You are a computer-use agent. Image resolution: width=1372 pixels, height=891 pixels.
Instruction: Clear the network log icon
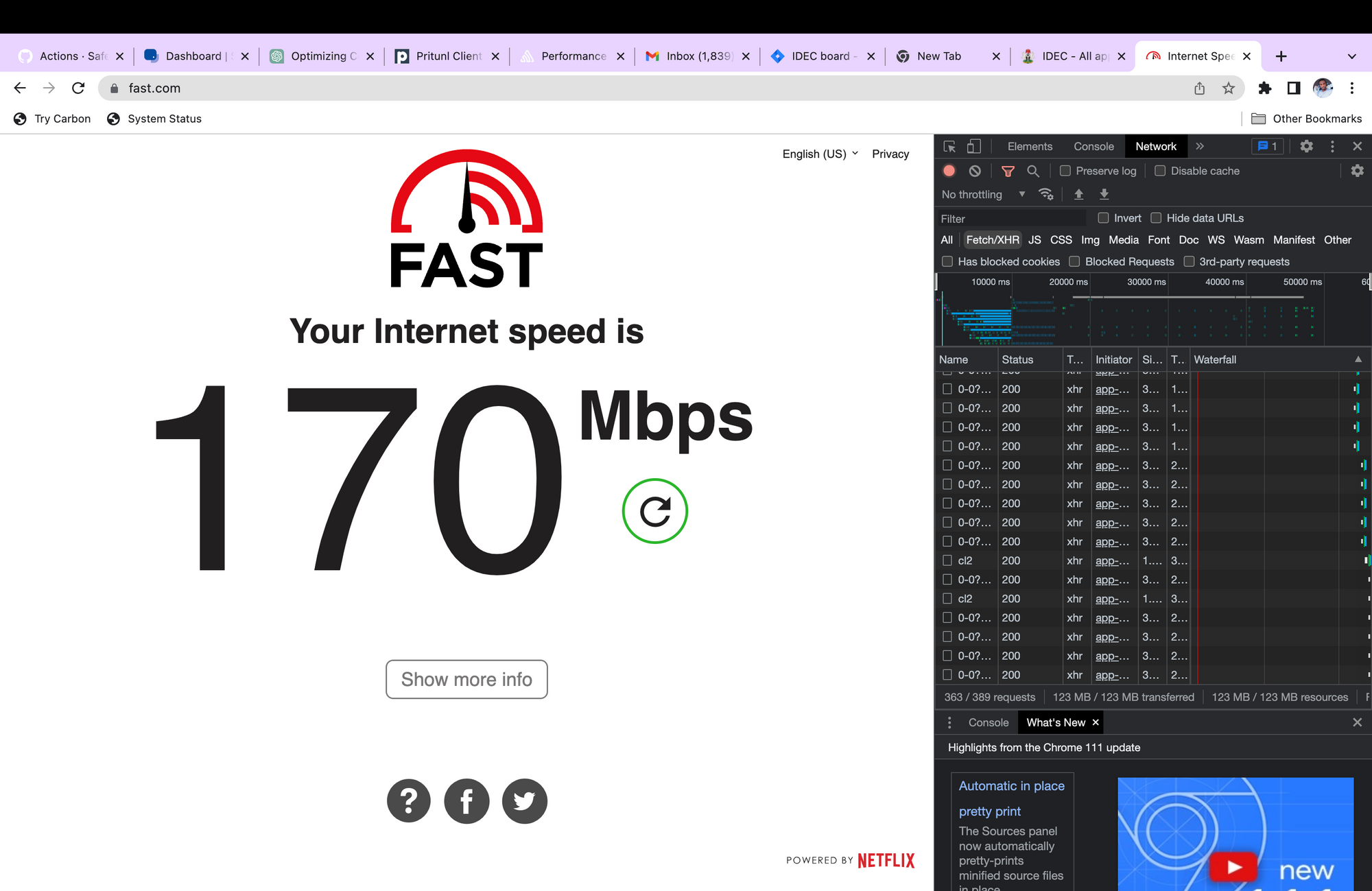coord(975,171)
